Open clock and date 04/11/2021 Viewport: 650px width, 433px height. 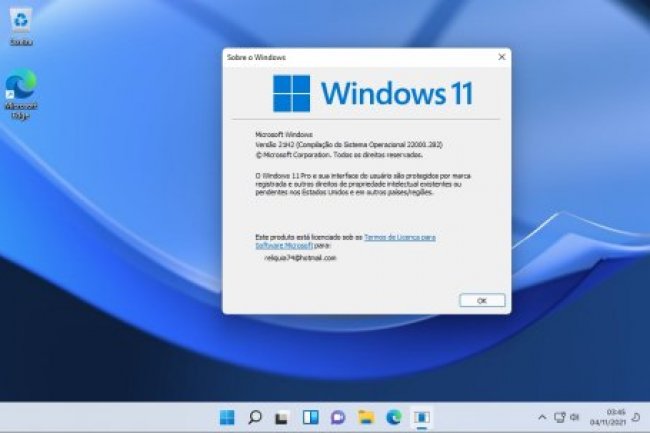608,417
